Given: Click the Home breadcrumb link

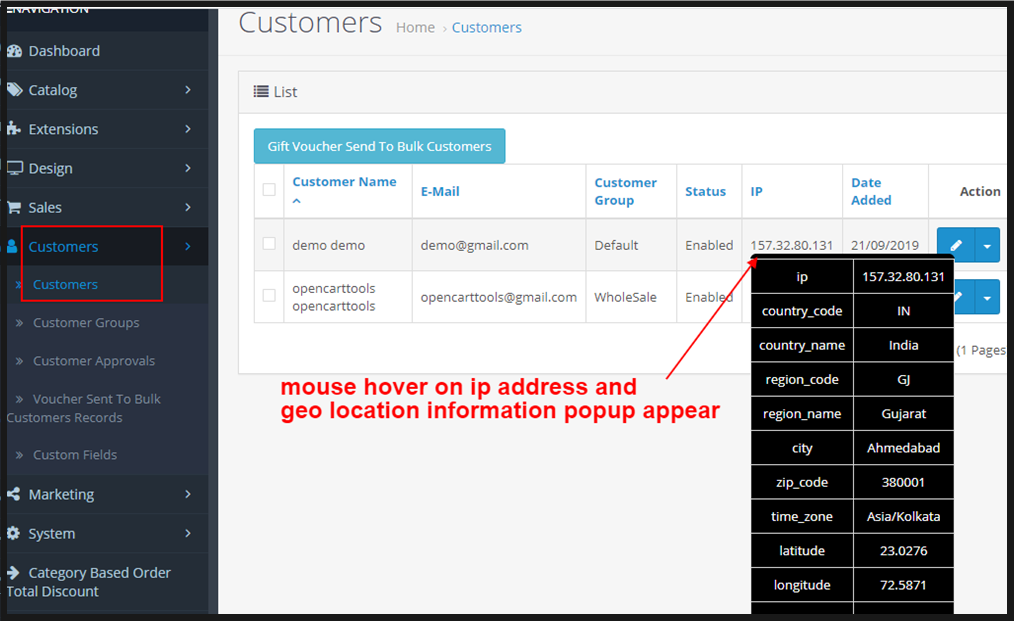Looking at the screenshot, I should (415, 28).
